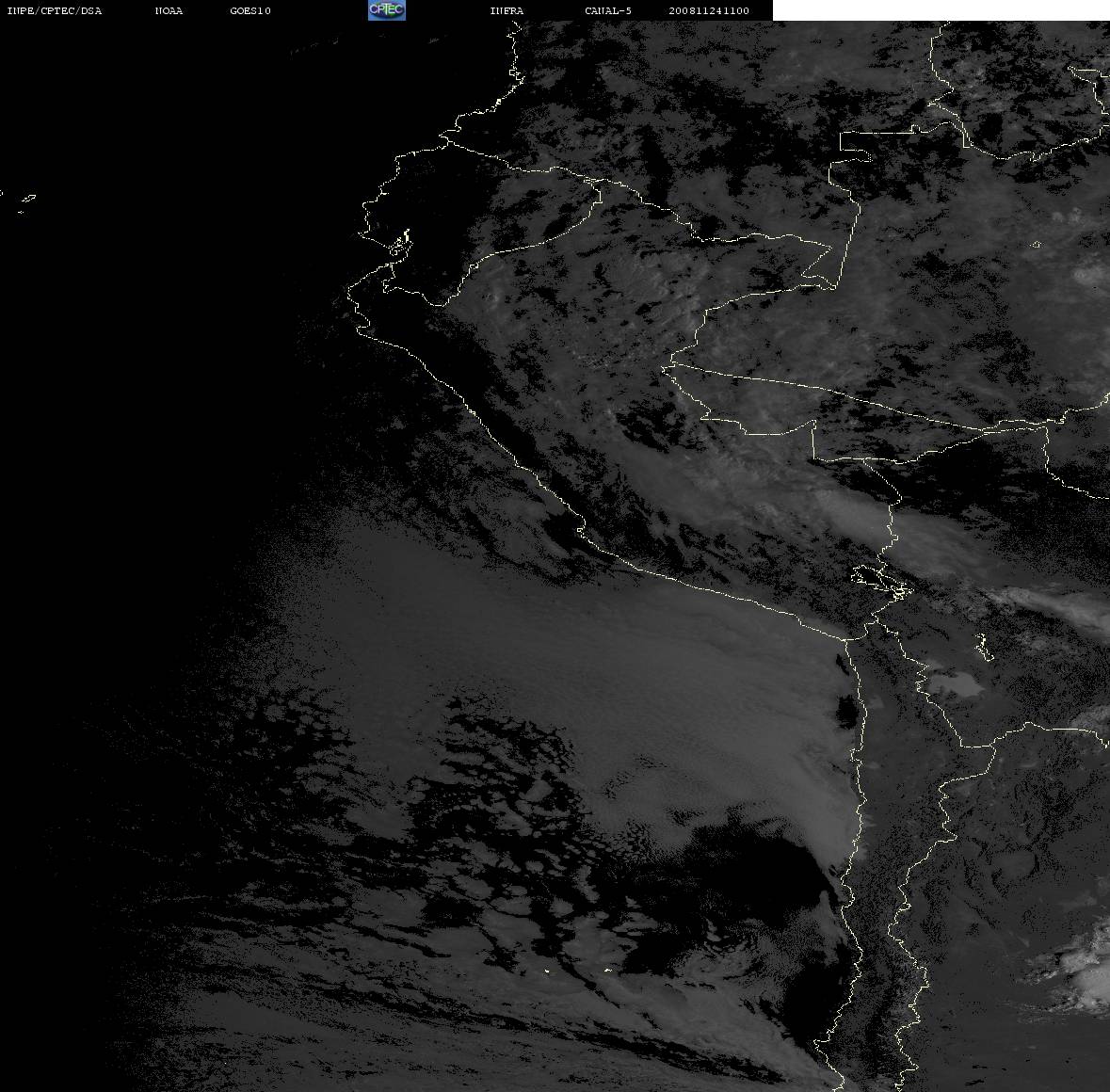Click the NOAA label in the header

pyautogui.click(x=169, y=10)
